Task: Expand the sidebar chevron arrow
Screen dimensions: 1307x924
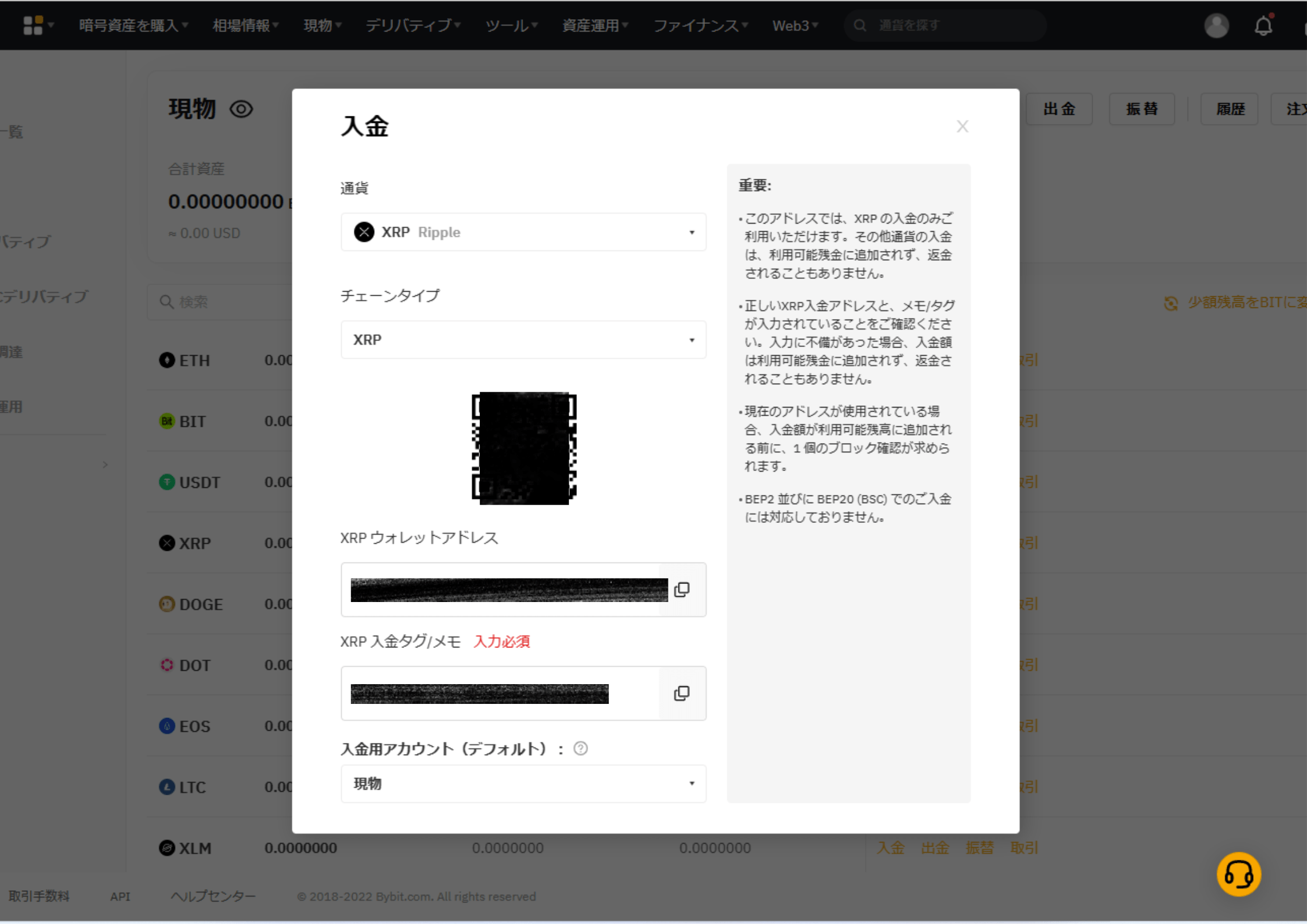Action: (105, 464)
